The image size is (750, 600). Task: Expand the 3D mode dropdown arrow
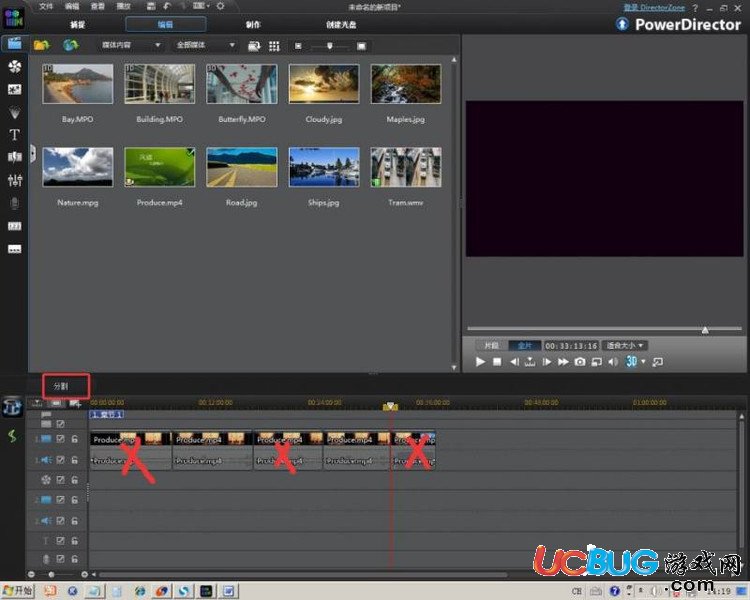643,361
